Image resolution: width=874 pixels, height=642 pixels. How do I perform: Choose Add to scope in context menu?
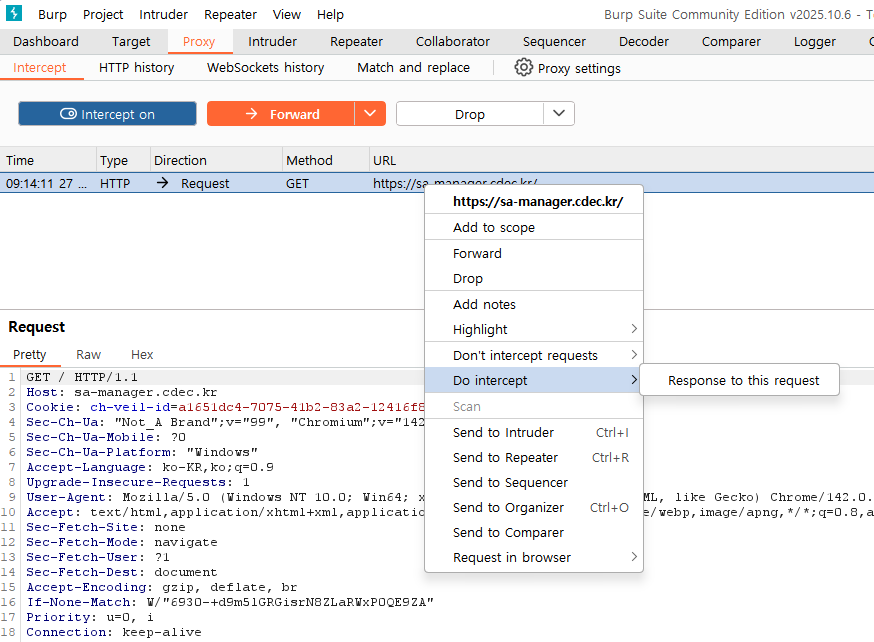[534, 227]
